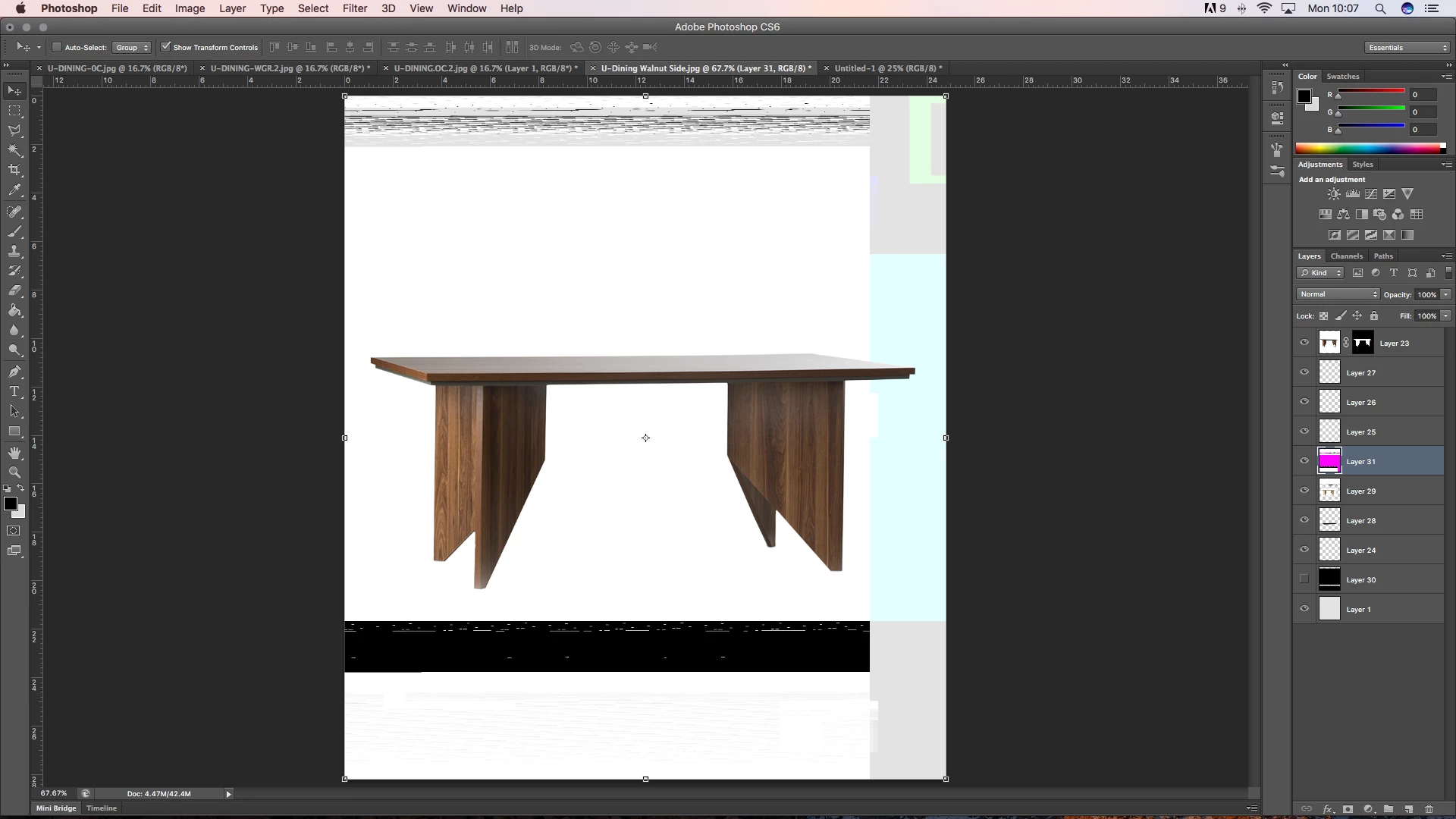The height and width of the screenshot is (819, 1456).
Task: Toggle Show Transform Controls checkbox
Action: click(166, 47)
